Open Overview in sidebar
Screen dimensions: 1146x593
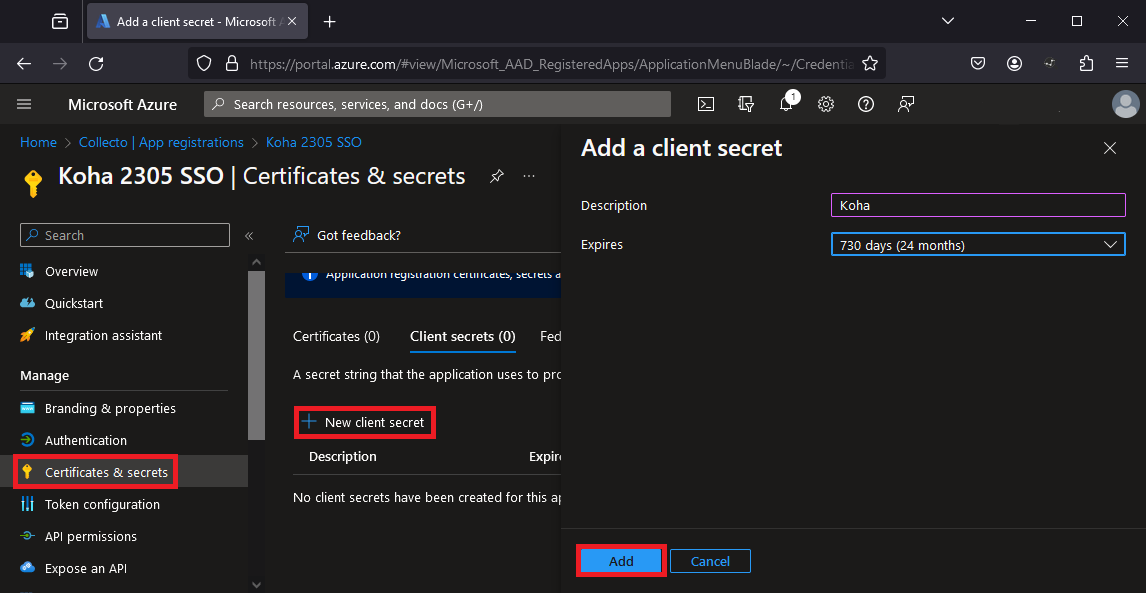(x=72, y=271)
